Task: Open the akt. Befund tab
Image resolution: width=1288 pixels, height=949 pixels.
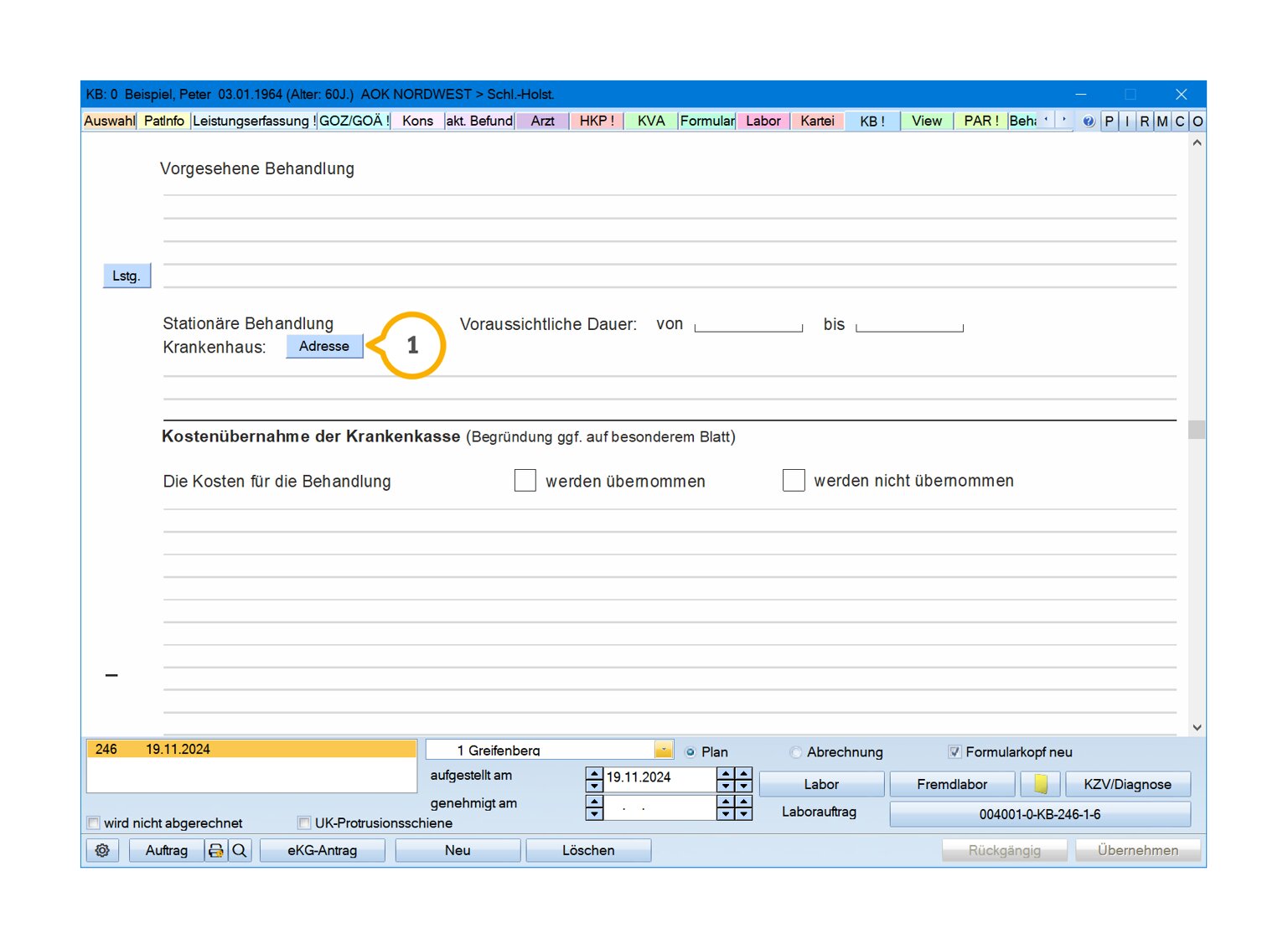Action: pyautogui.click(x=479, y=121)
